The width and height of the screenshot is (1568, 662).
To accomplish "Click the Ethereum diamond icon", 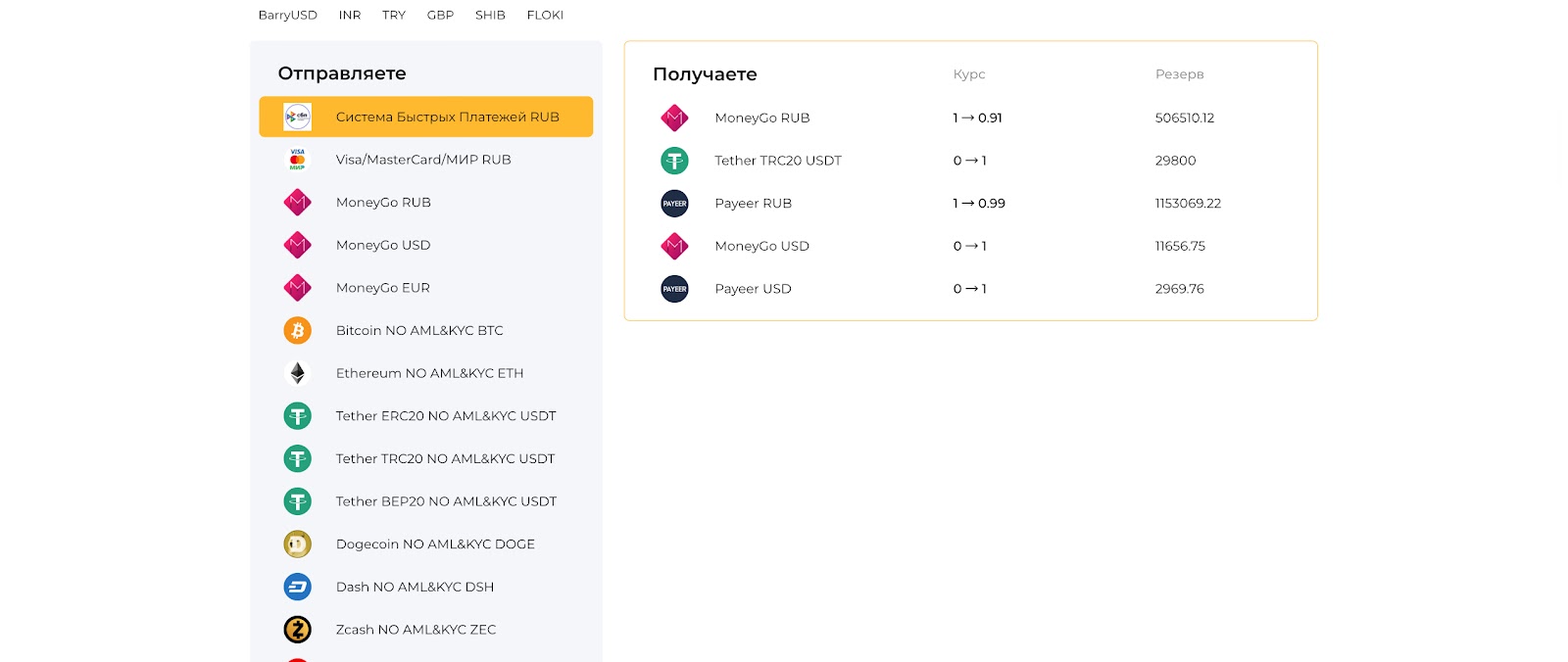I will [x=297, y=373].
